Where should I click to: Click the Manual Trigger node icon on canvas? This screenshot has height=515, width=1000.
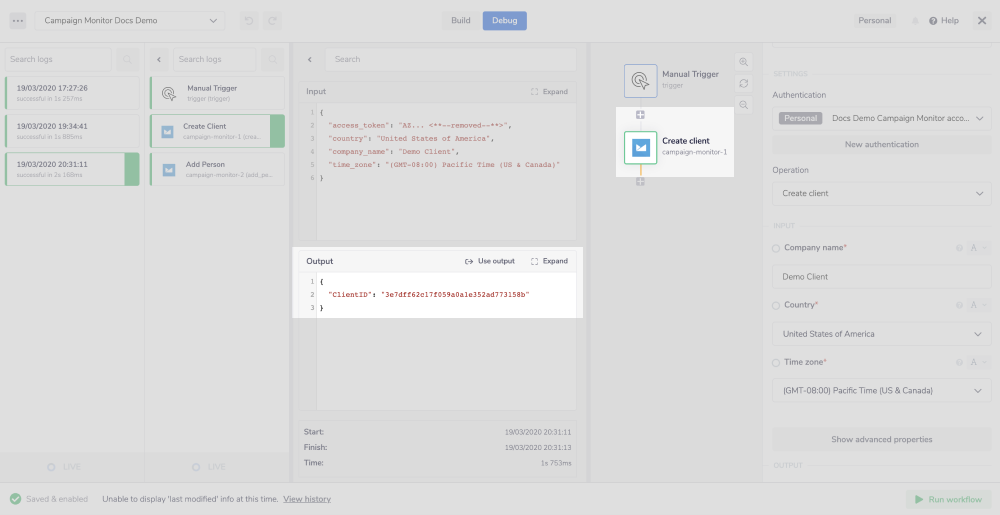coord(641,80)
